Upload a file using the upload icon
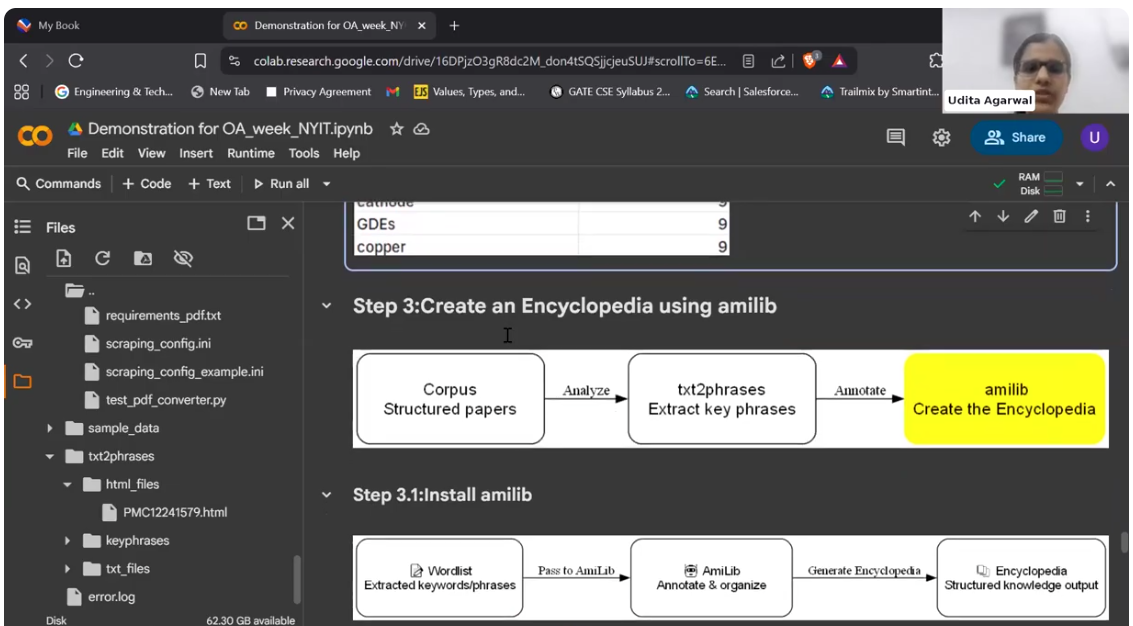 [63, 258]
